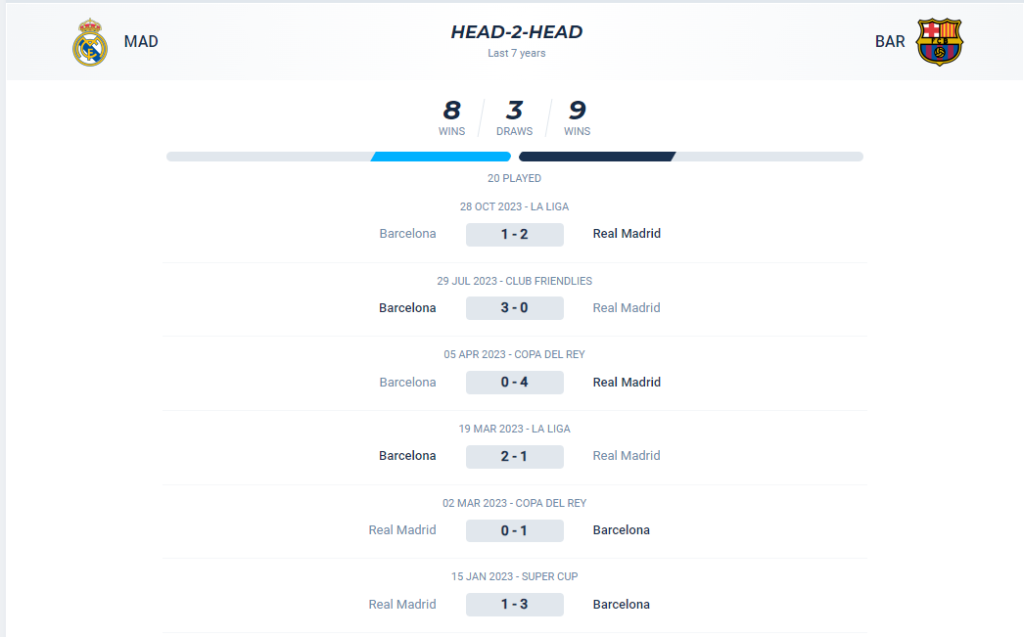Screen dimensions: 1024x637
Task: Click the FC Barcelona crest logo
Action: click(939, 42)
